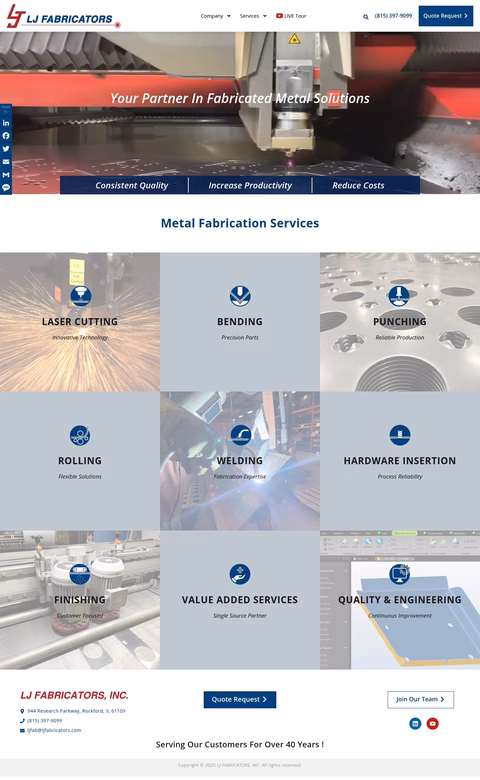Open the QUALITY & ENGINEERING heading
The image size is (480, 780).
(x=399, y=600)
